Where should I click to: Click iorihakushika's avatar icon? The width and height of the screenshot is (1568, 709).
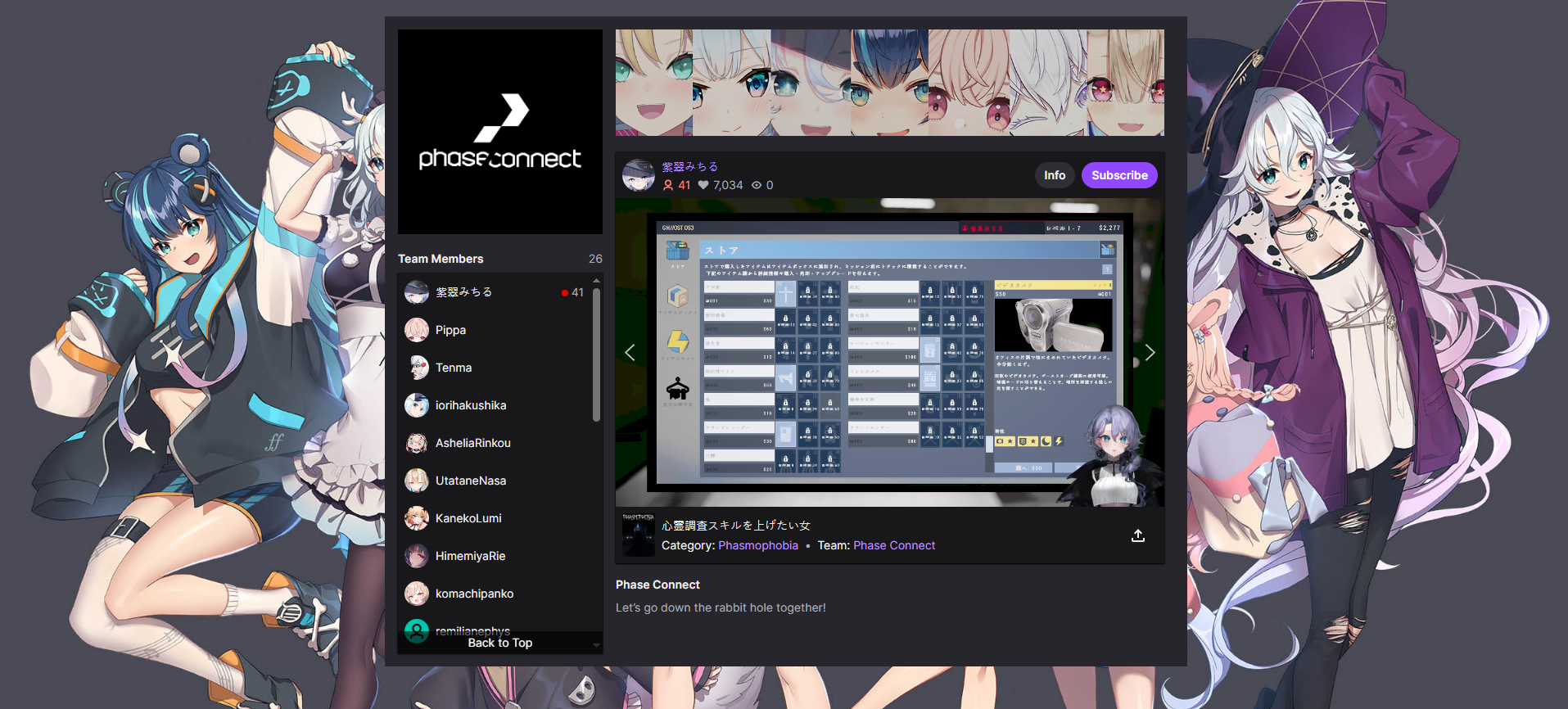pos(417,405)
